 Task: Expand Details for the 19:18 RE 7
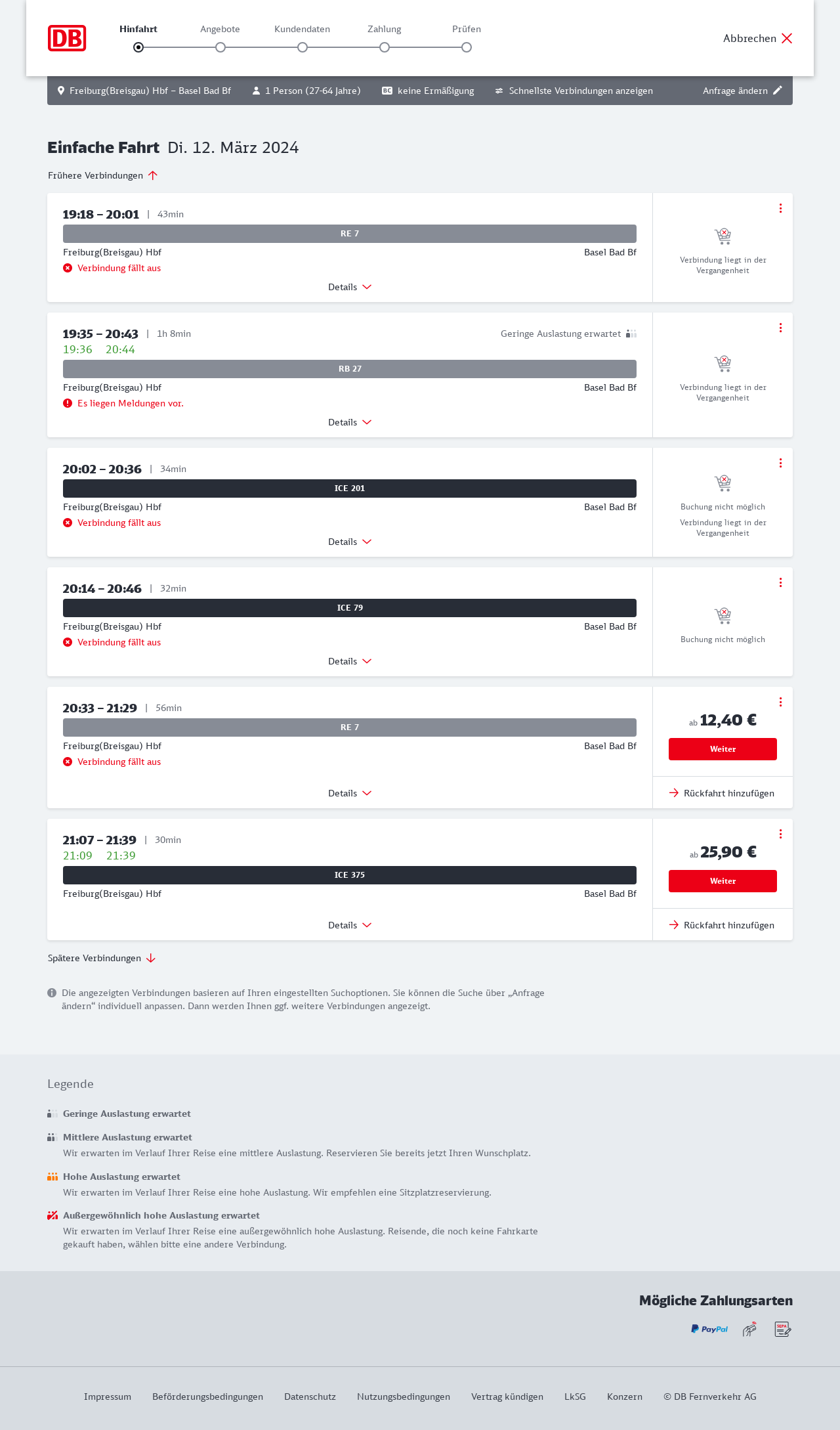click(350, 287)
